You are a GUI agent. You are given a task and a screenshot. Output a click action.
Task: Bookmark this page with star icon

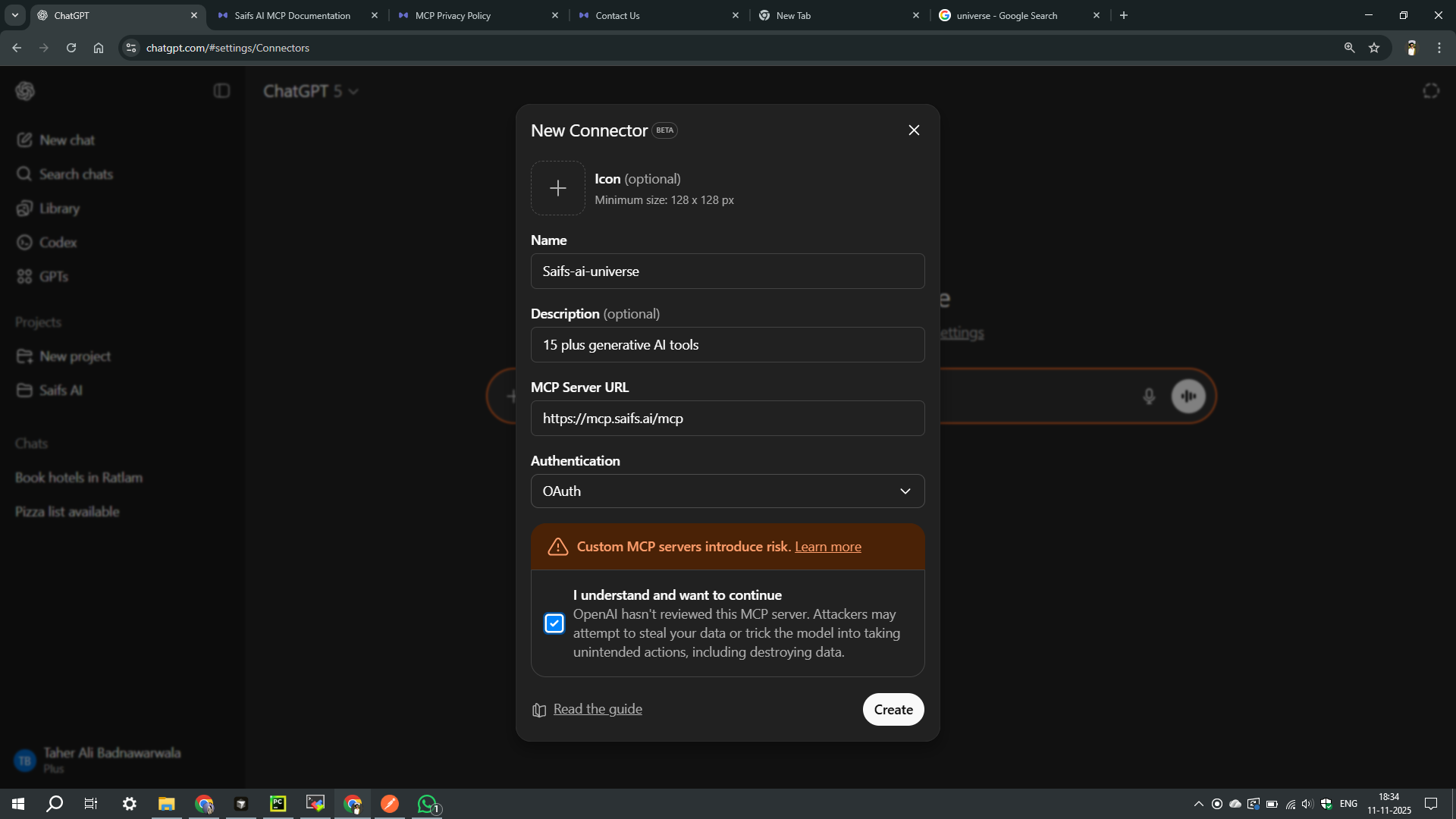1374,48
